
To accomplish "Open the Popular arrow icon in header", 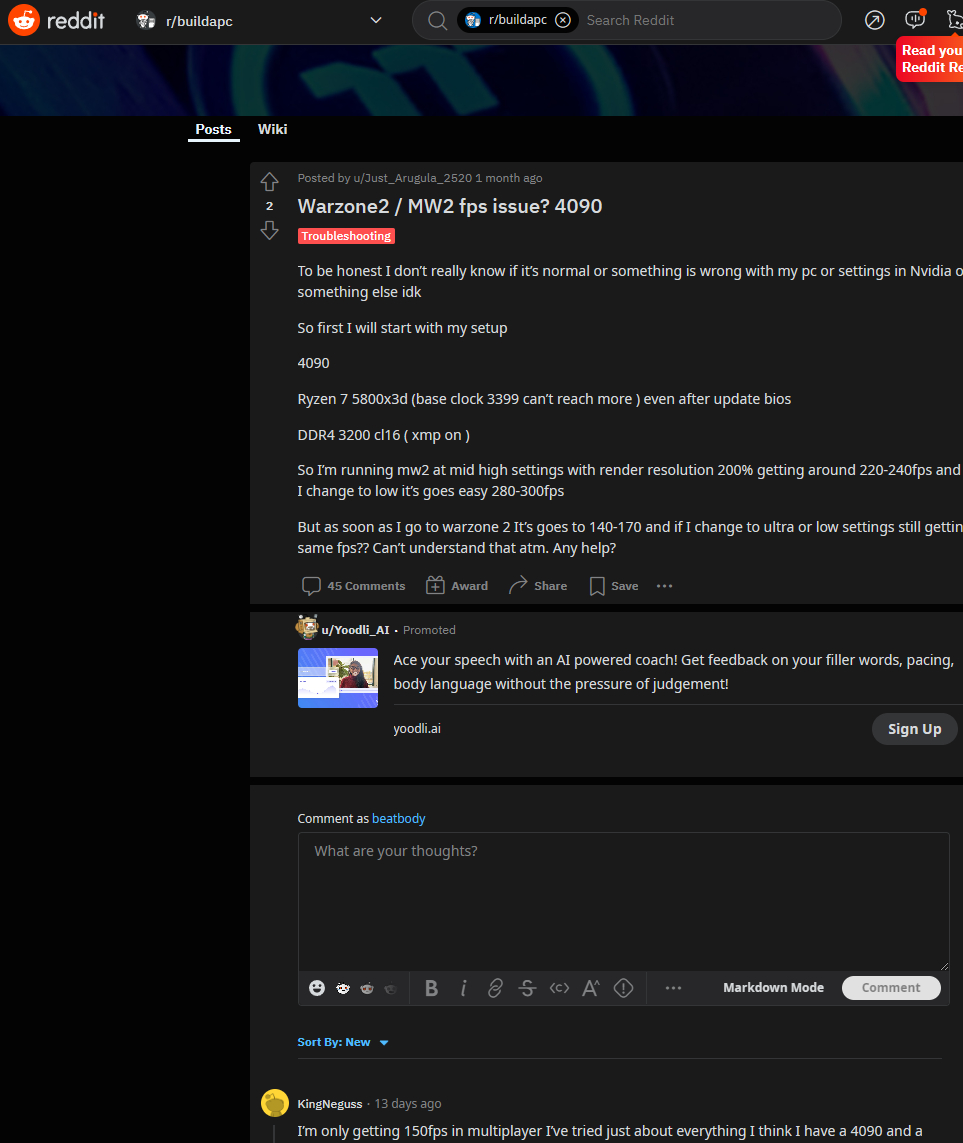I will tap(874, 20).
